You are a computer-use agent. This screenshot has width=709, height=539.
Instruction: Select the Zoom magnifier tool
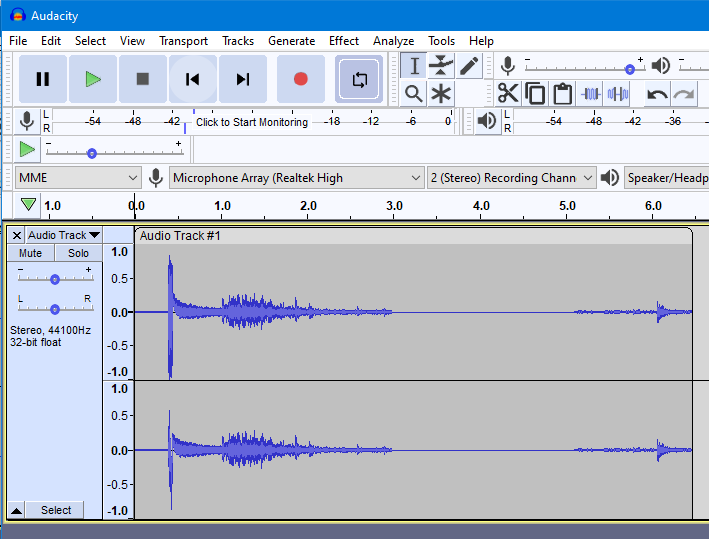414,94
